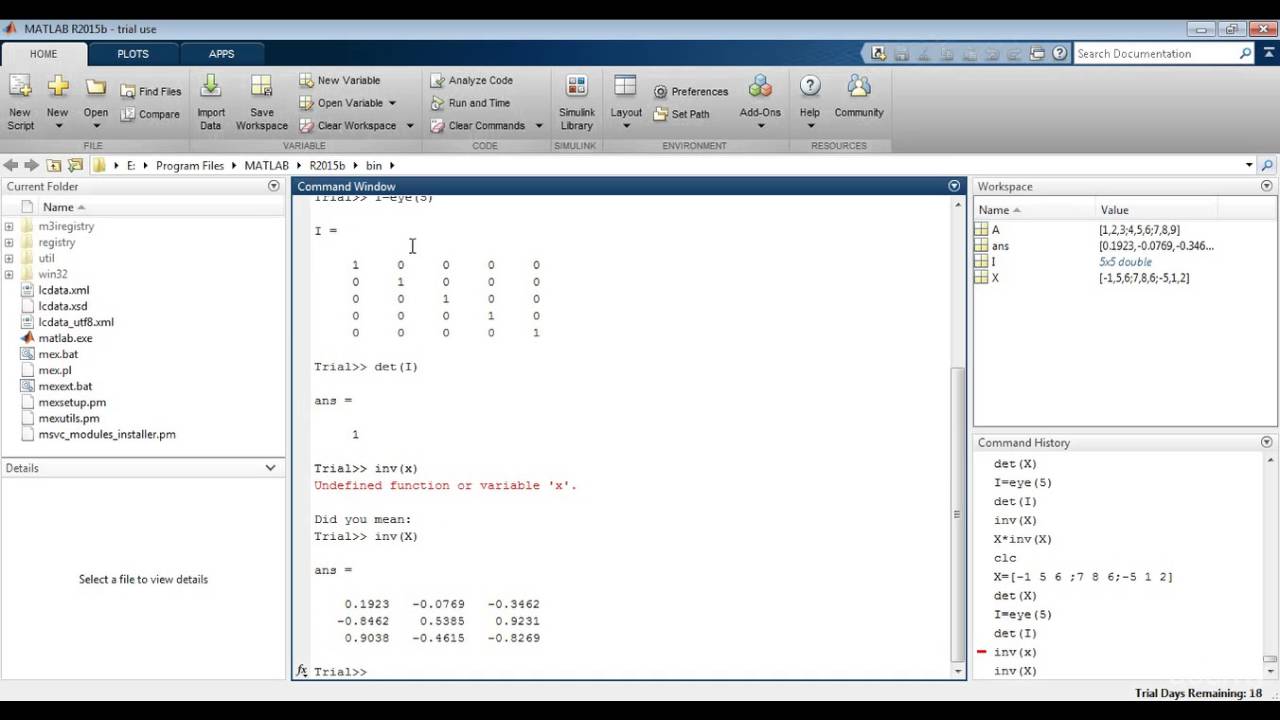
Task: Select variable X in Workspace
Action: [995, 278]
